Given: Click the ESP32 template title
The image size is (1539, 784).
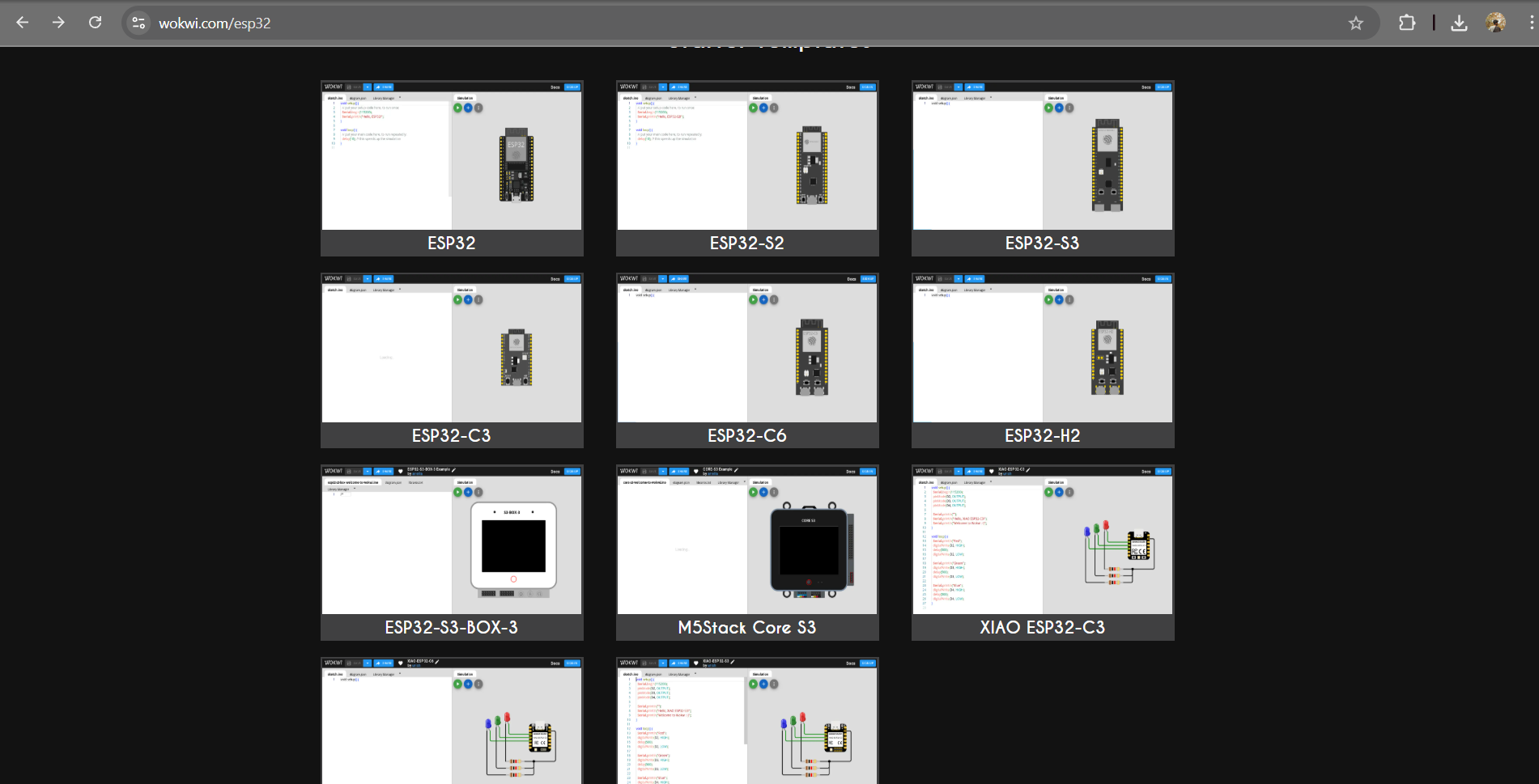Looking at the screenshot, I should tap(452, 243).
